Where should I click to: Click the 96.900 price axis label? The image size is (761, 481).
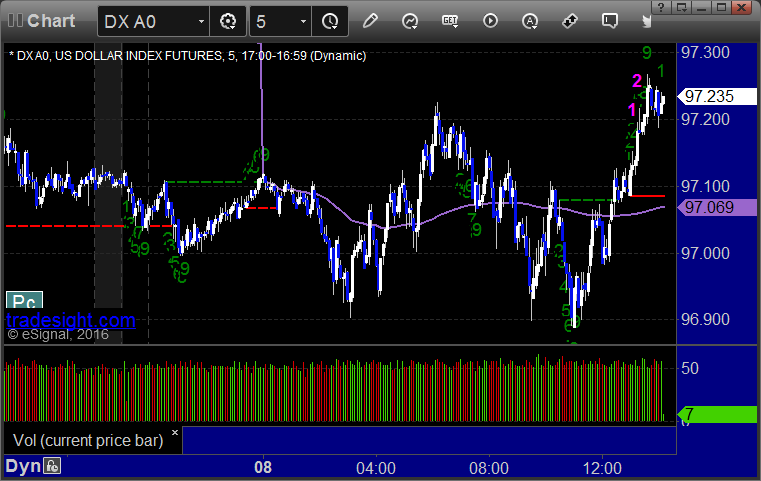(705, 319)
